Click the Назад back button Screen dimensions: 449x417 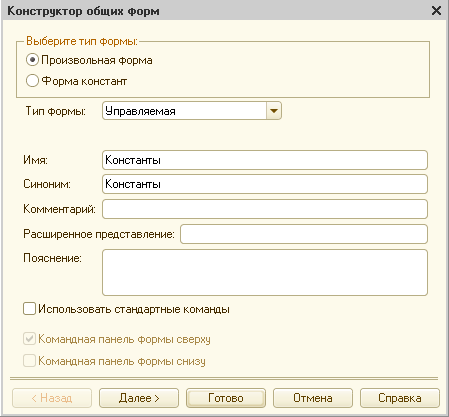[x=52, y=398]
